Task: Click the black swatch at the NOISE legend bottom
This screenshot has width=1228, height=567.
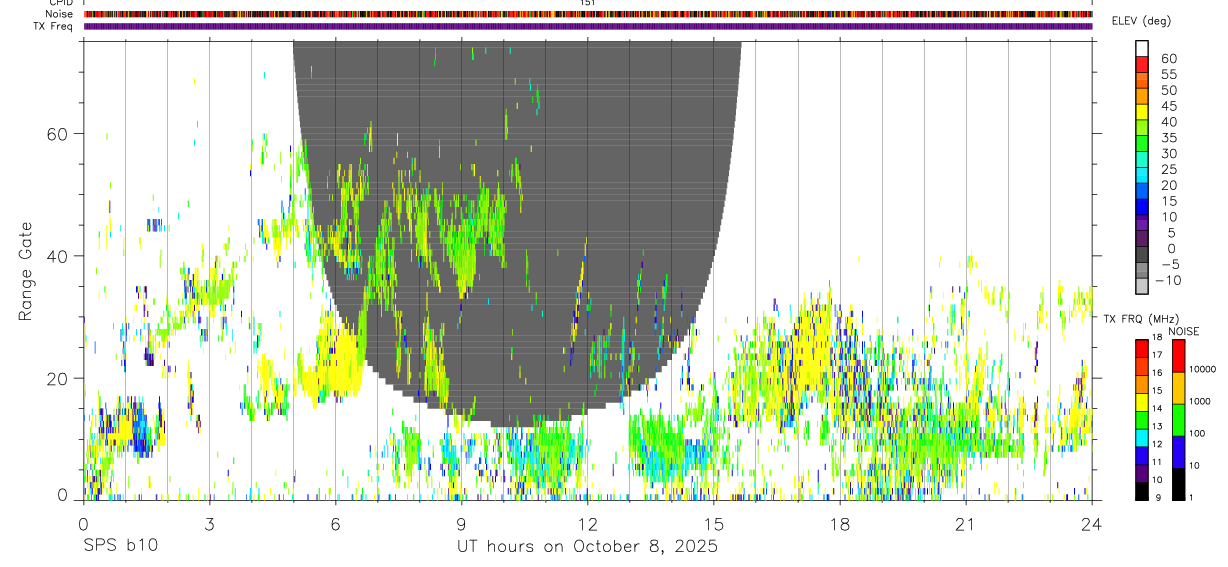Action: [x=1178, y=484]
